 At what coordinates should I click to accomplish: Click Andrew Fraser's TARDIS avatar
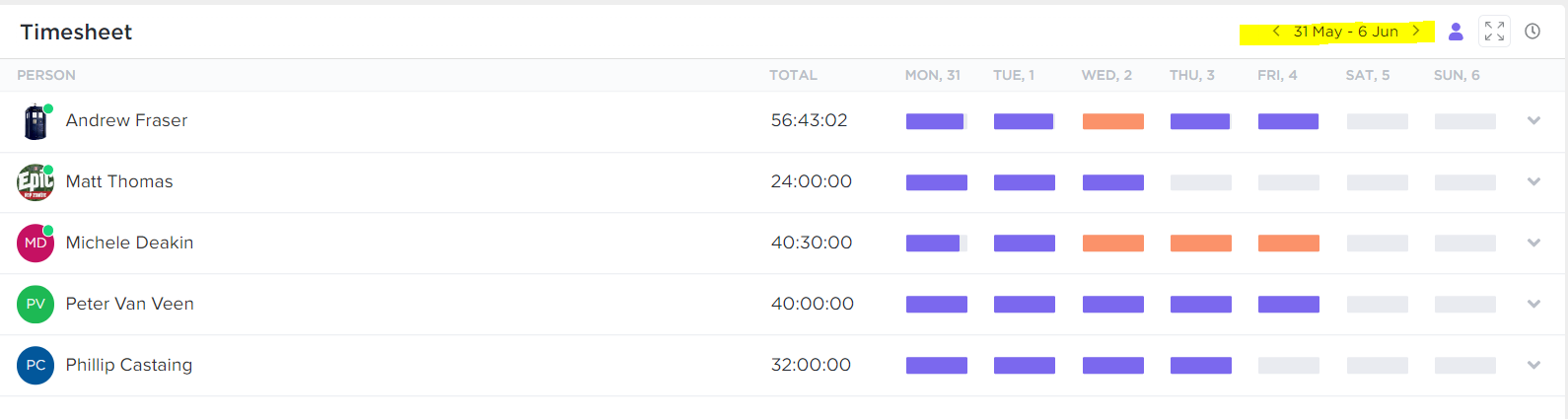click(x=36, y=121)
